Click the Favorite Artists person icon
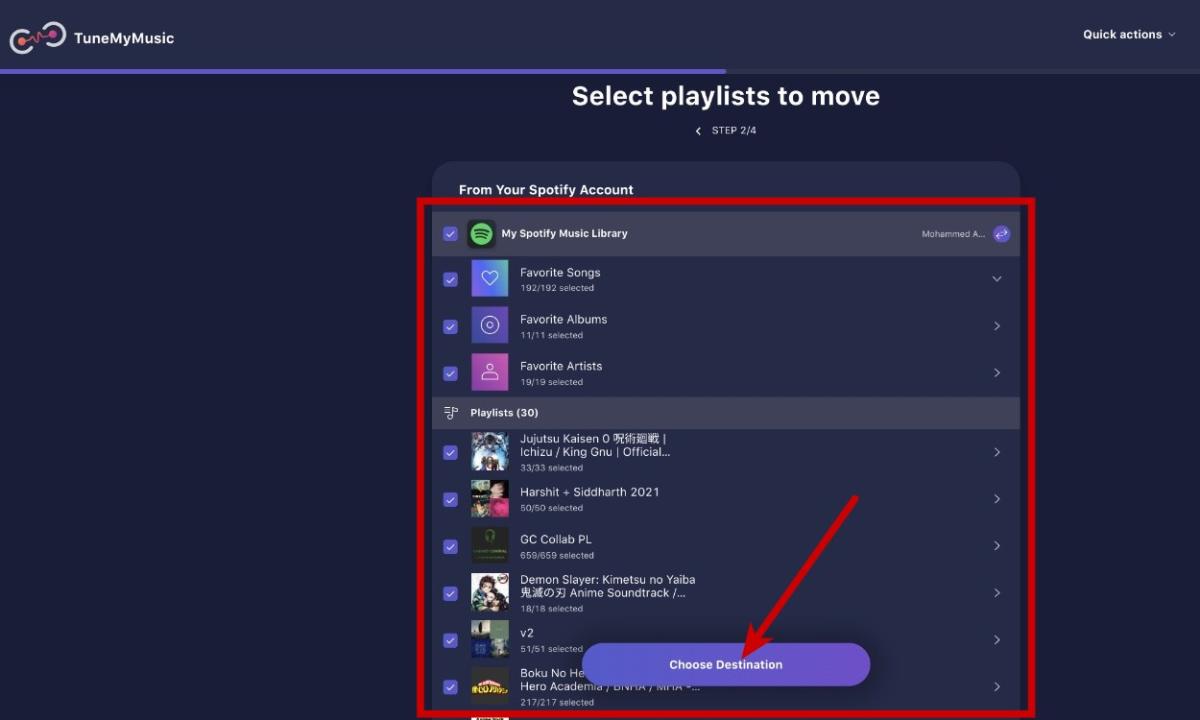This screenshot has height=720, width=1200. point(489,372)
